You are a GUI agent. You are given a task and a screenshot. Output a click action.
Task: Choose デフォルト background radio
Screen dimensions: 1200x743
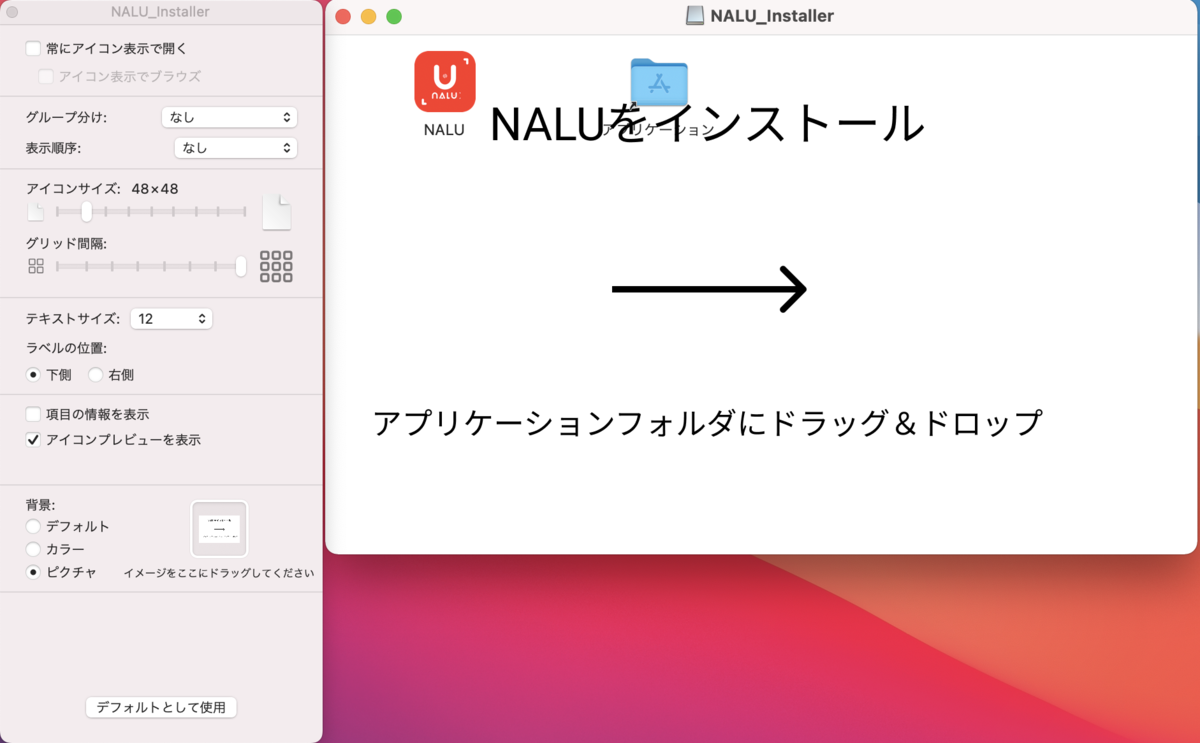[x=34, y=526]
